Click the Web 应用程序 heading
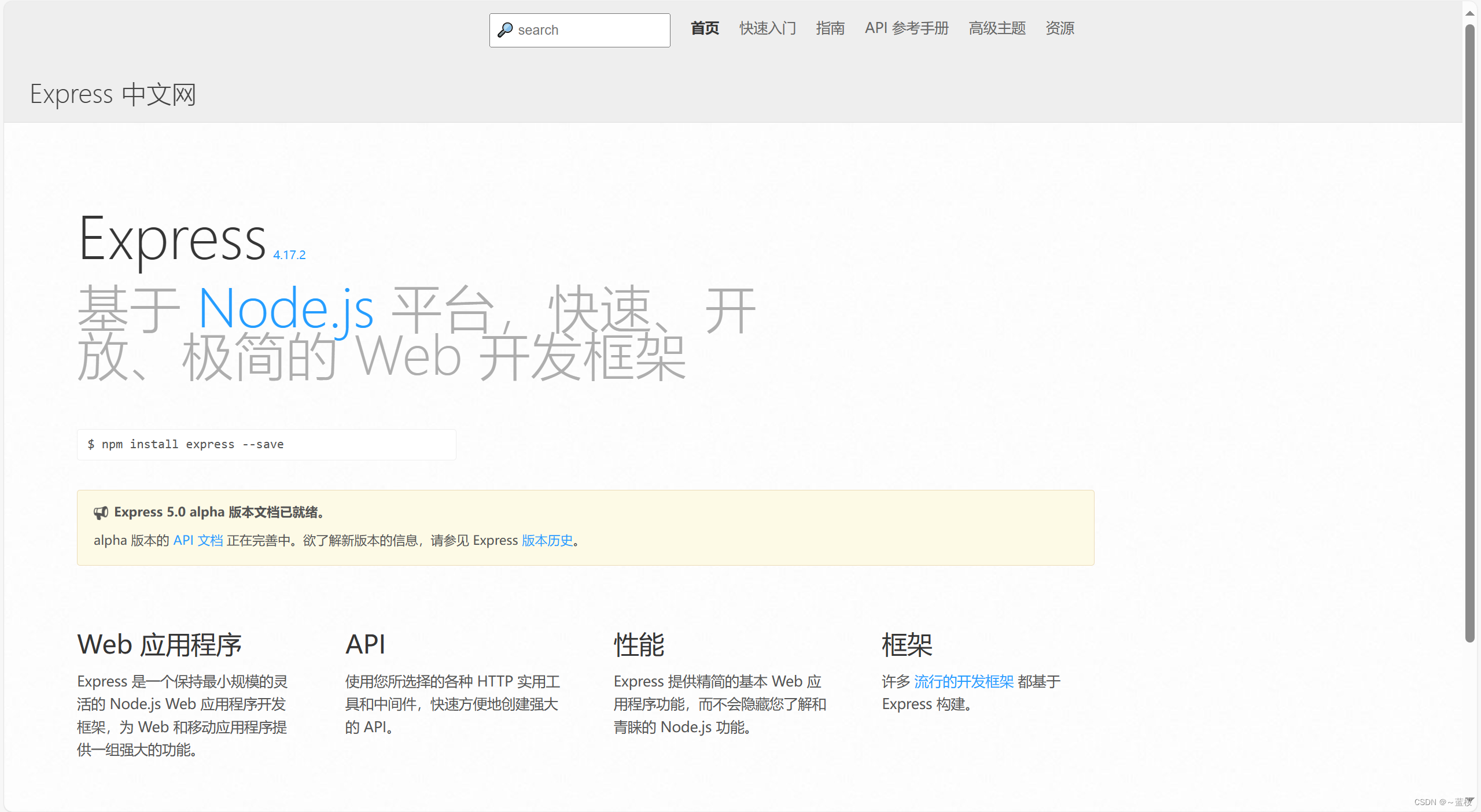This screenshot has width=1481, height=812. click(x=159, y=644)
